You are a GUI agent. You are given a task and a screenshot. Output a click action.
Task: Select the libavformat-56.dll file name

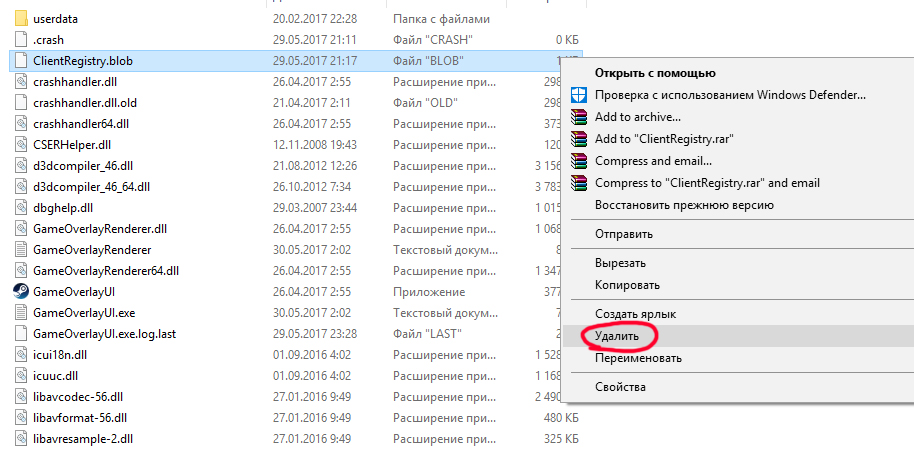[x=80, y=417]
